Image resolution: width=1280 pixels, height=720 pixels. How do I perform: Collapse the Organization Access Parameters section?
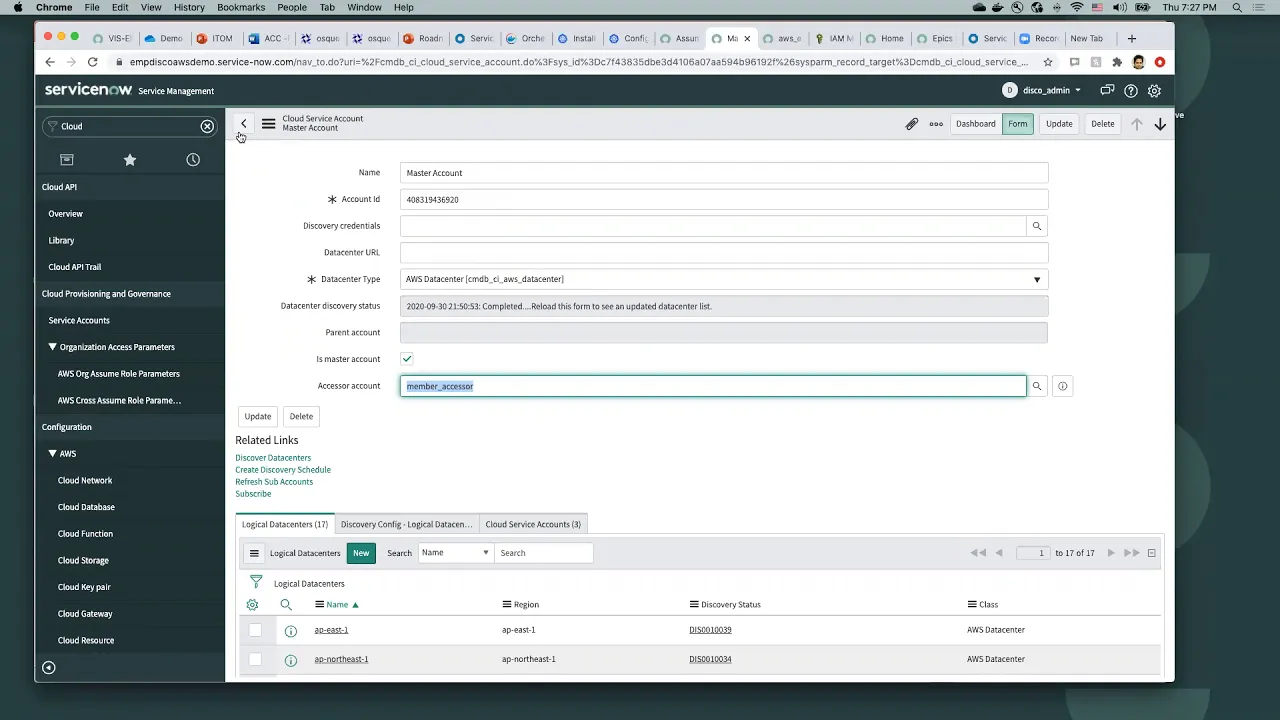coord(52,346)
